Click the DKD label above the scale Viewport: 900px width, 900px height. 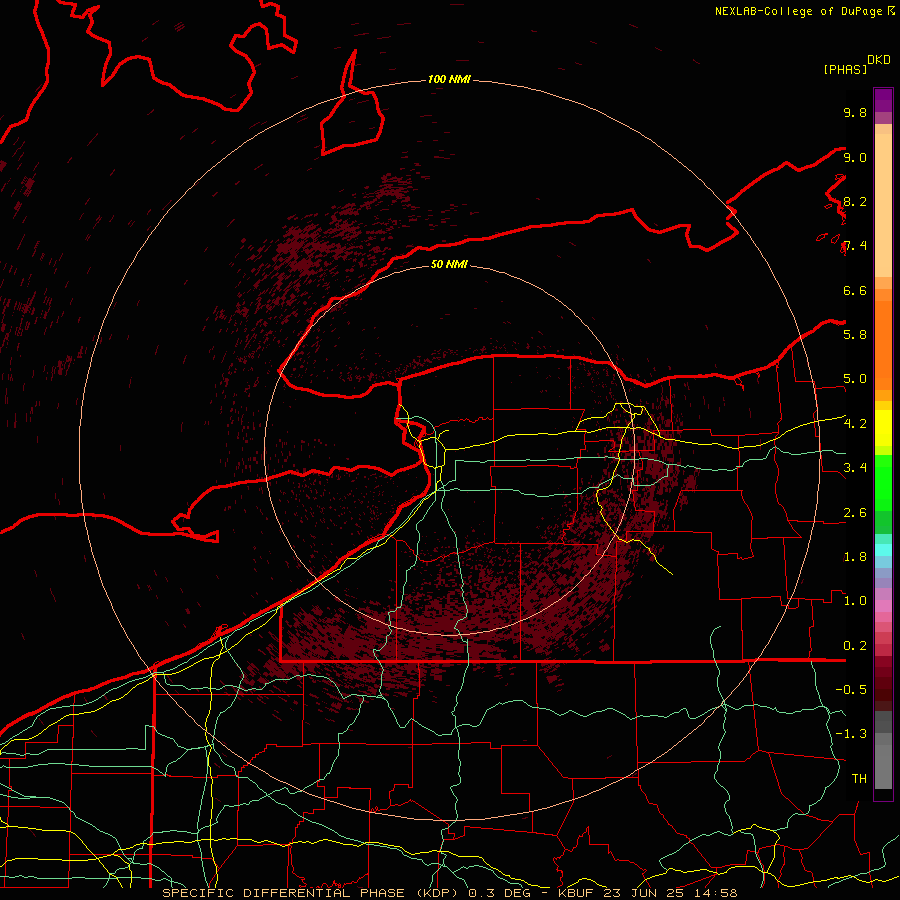click(879, 60)
